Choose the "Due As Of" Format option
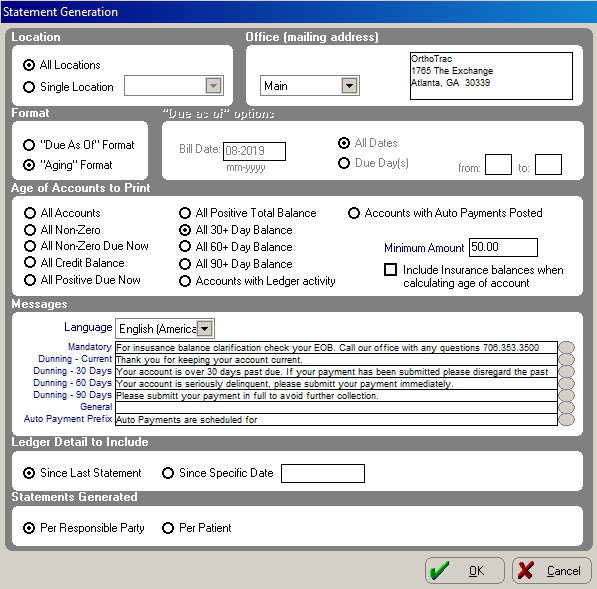This screenshot has width=597, height=589. tap(29, 145)
